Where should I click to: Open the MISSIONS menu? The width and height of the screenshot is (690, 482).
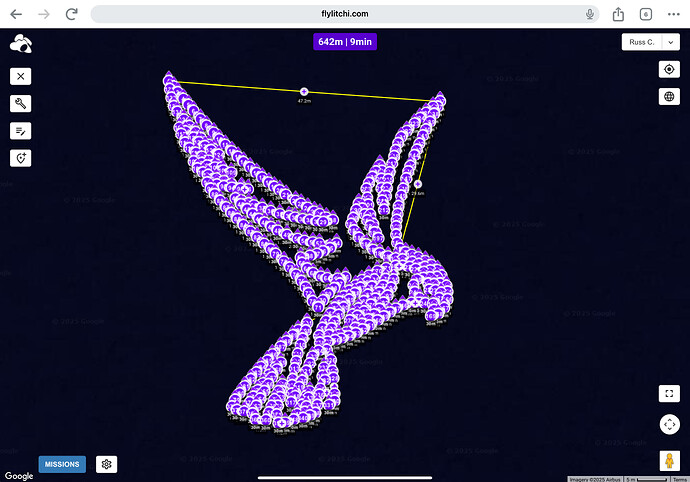(62, 464)
